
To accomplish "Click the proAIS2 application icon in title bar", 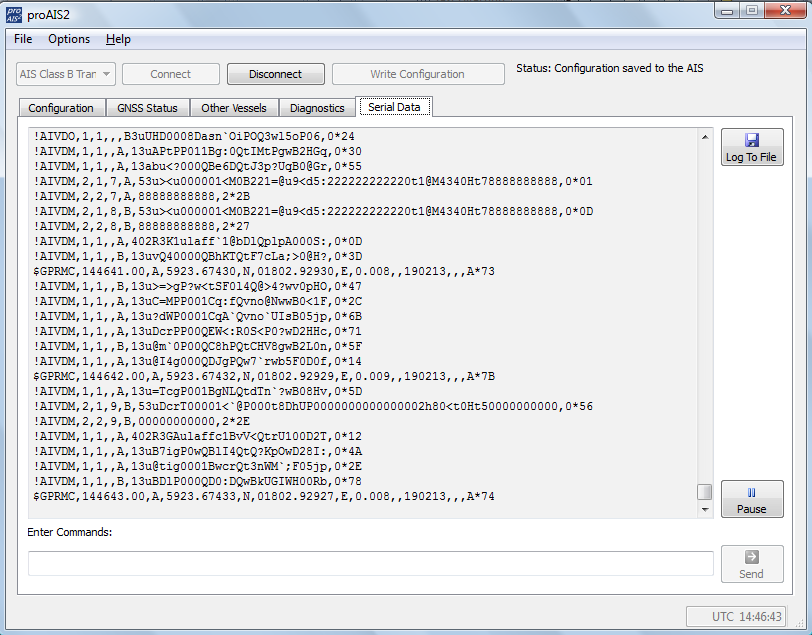I will pos(14,15).
